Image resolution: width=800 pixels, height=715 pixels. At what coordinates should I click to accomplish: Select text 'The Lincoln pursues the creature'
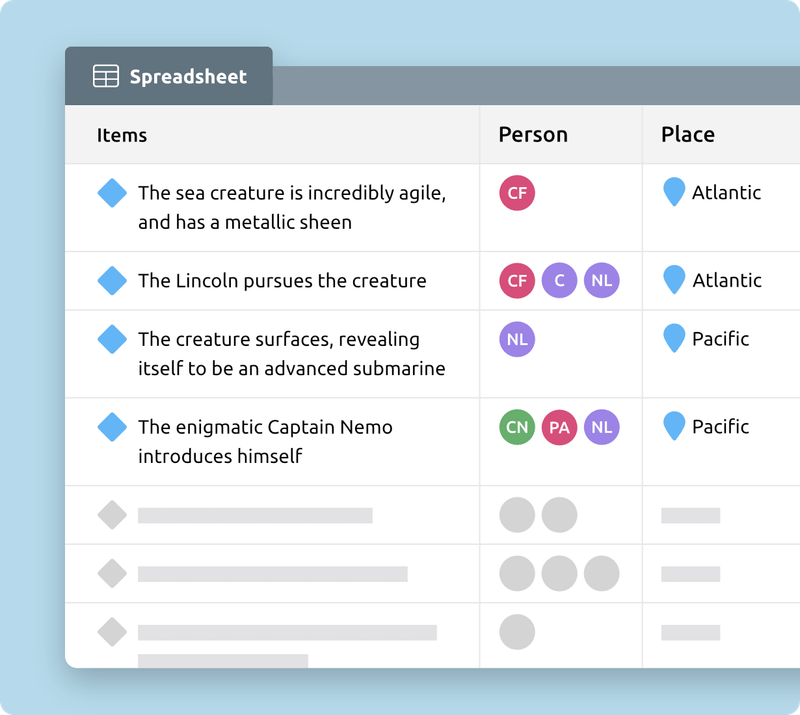click(x=282, y=281)
